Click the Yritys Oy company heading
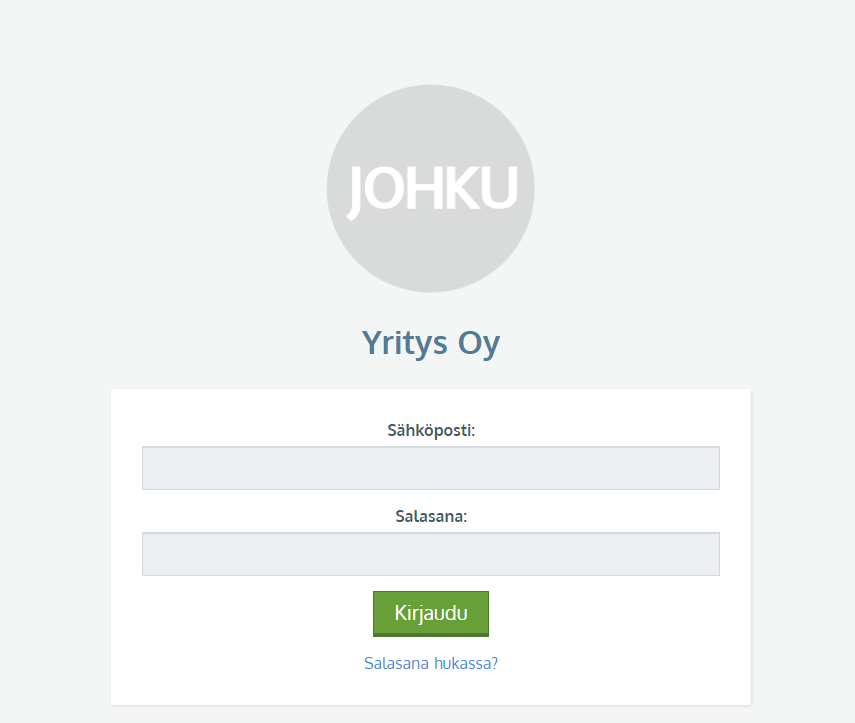The width and height of the screenshot is (855, 723). point(431,343)
